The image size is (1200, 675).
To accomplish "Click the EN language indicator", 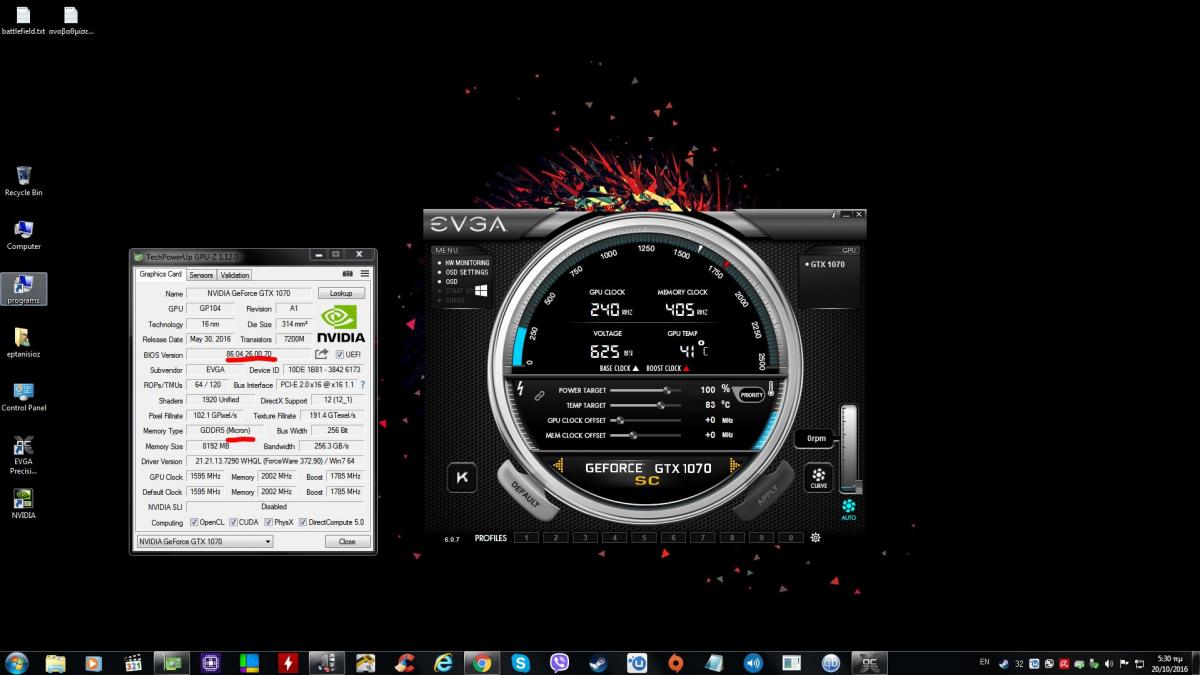I will tap(984, 662).
